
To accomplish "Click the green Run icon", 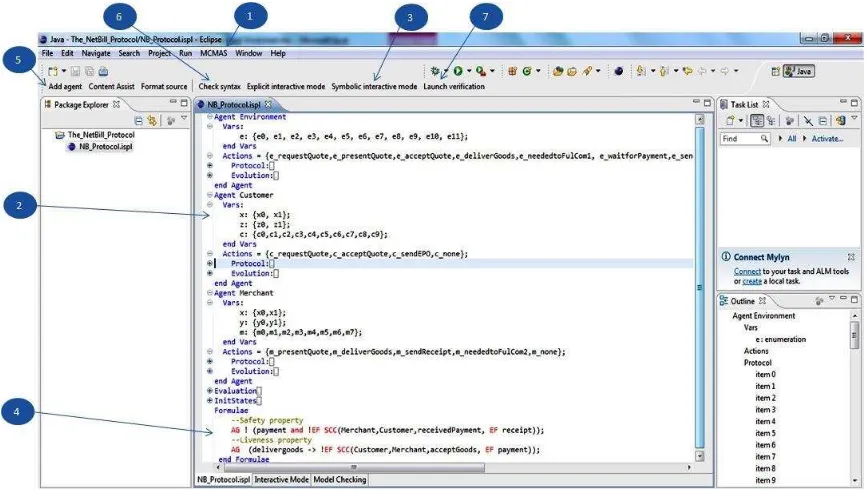I will click(458, 71).
